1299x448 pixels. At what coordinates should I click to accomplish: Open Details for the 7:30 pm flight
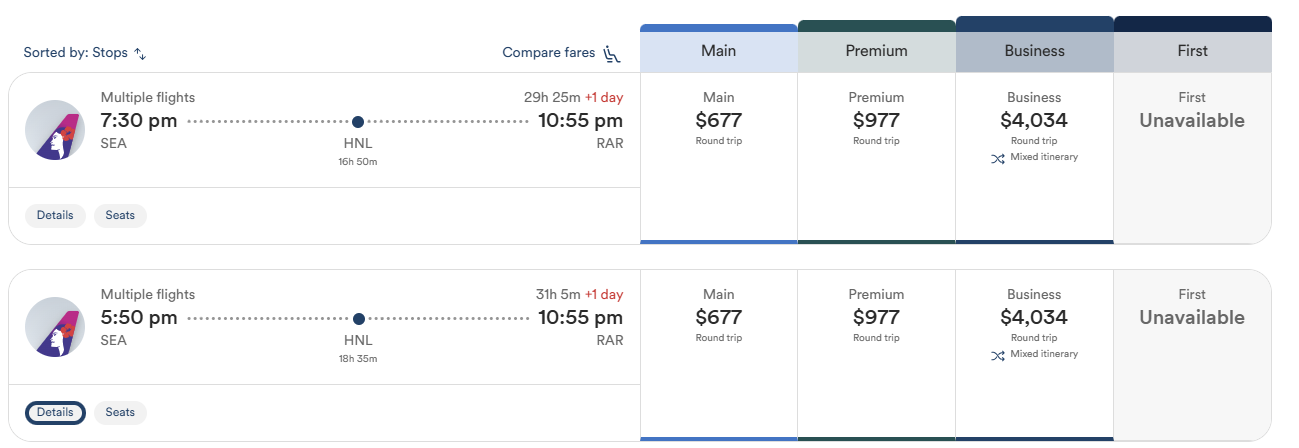click(55, 215)
